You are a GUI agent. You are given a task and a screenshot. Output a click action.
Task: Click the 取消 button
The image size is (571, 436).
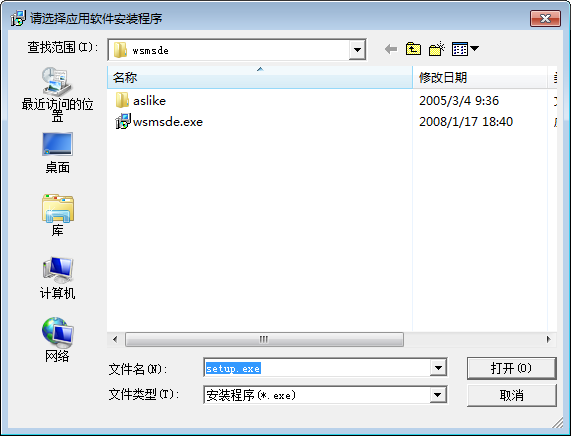tap(511, 395)
